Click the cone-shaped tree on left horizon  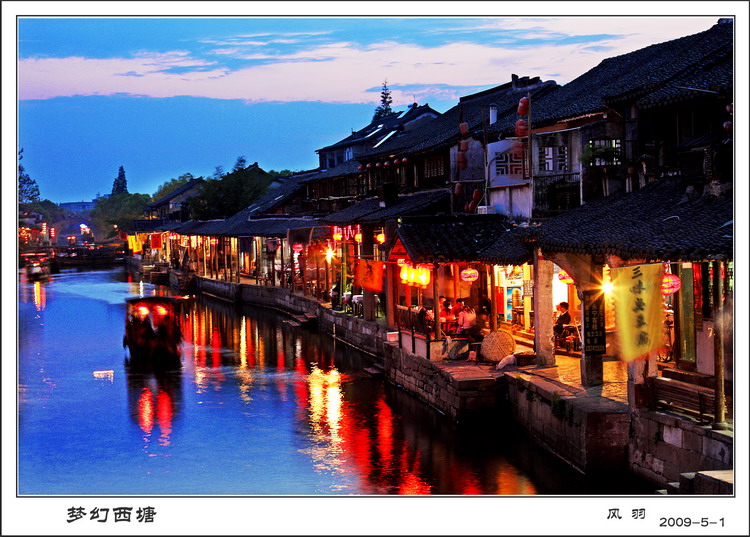120,181
